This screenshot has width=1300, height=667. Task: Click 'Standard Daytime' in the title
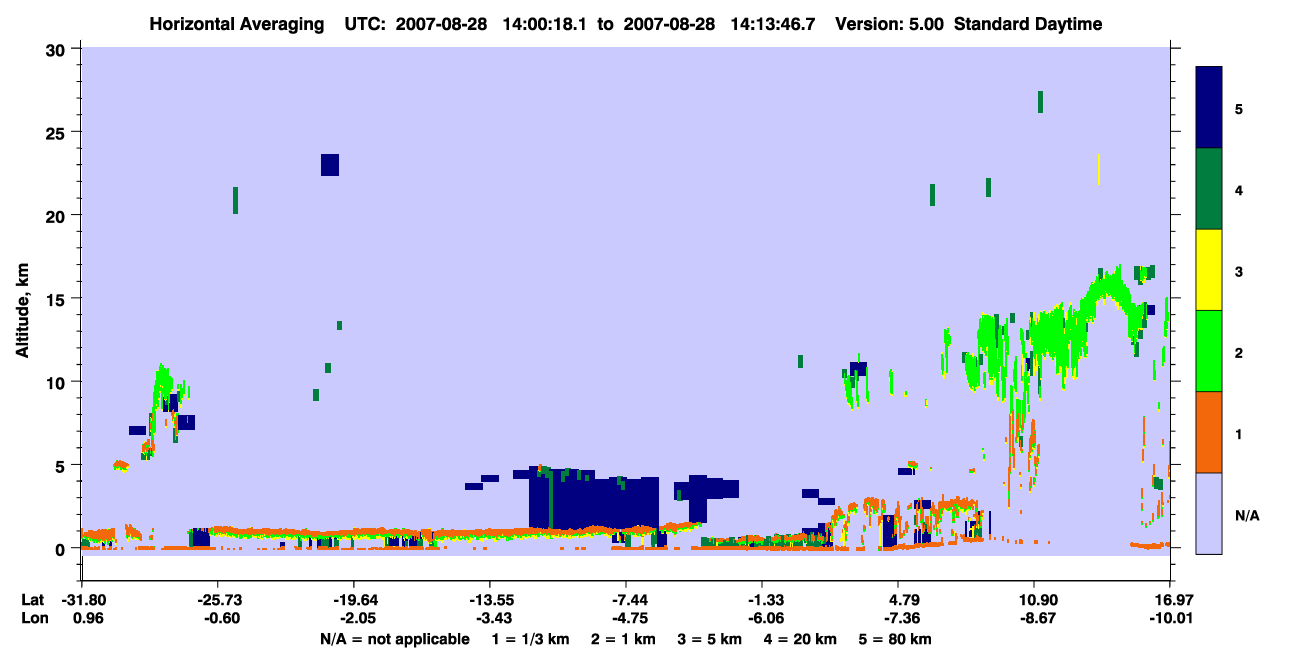1028,24
